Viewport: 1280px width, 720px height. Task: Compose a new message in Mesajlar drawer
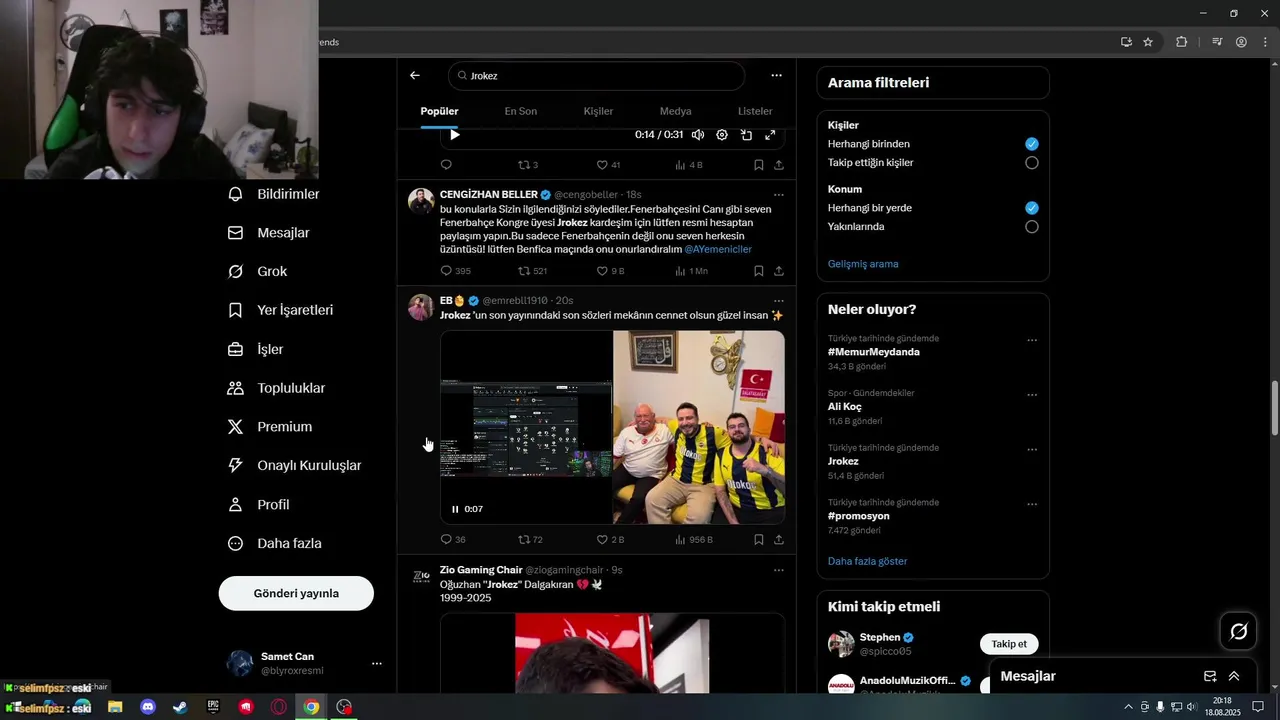[1210, 677]
